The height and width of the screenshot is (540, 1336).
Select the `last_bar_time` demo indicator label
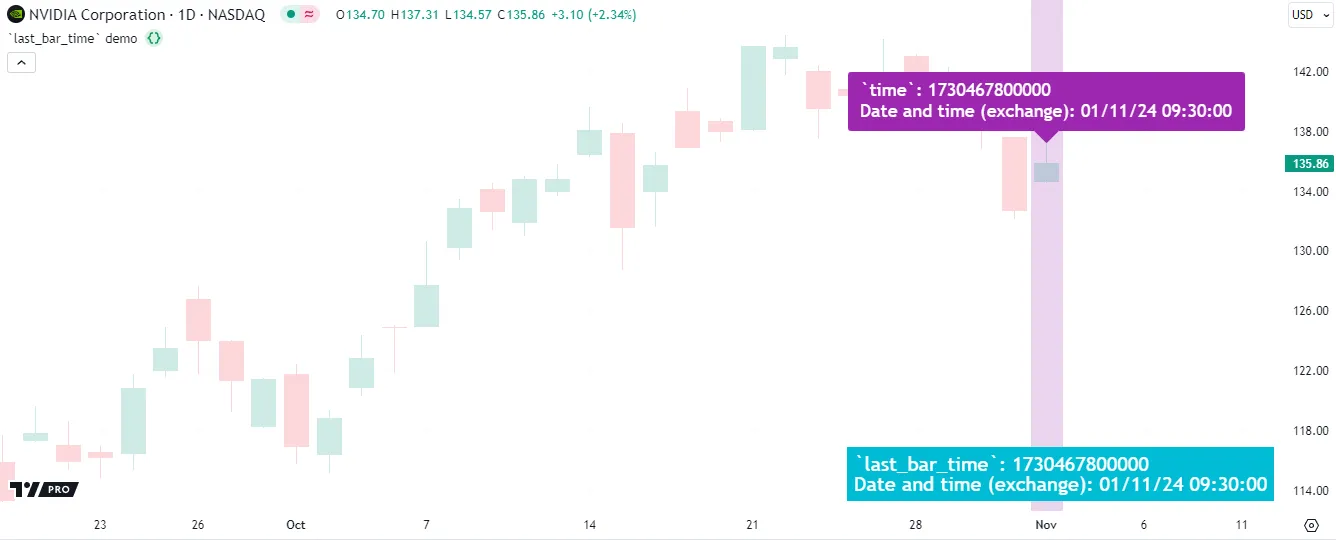coord(72,38)
